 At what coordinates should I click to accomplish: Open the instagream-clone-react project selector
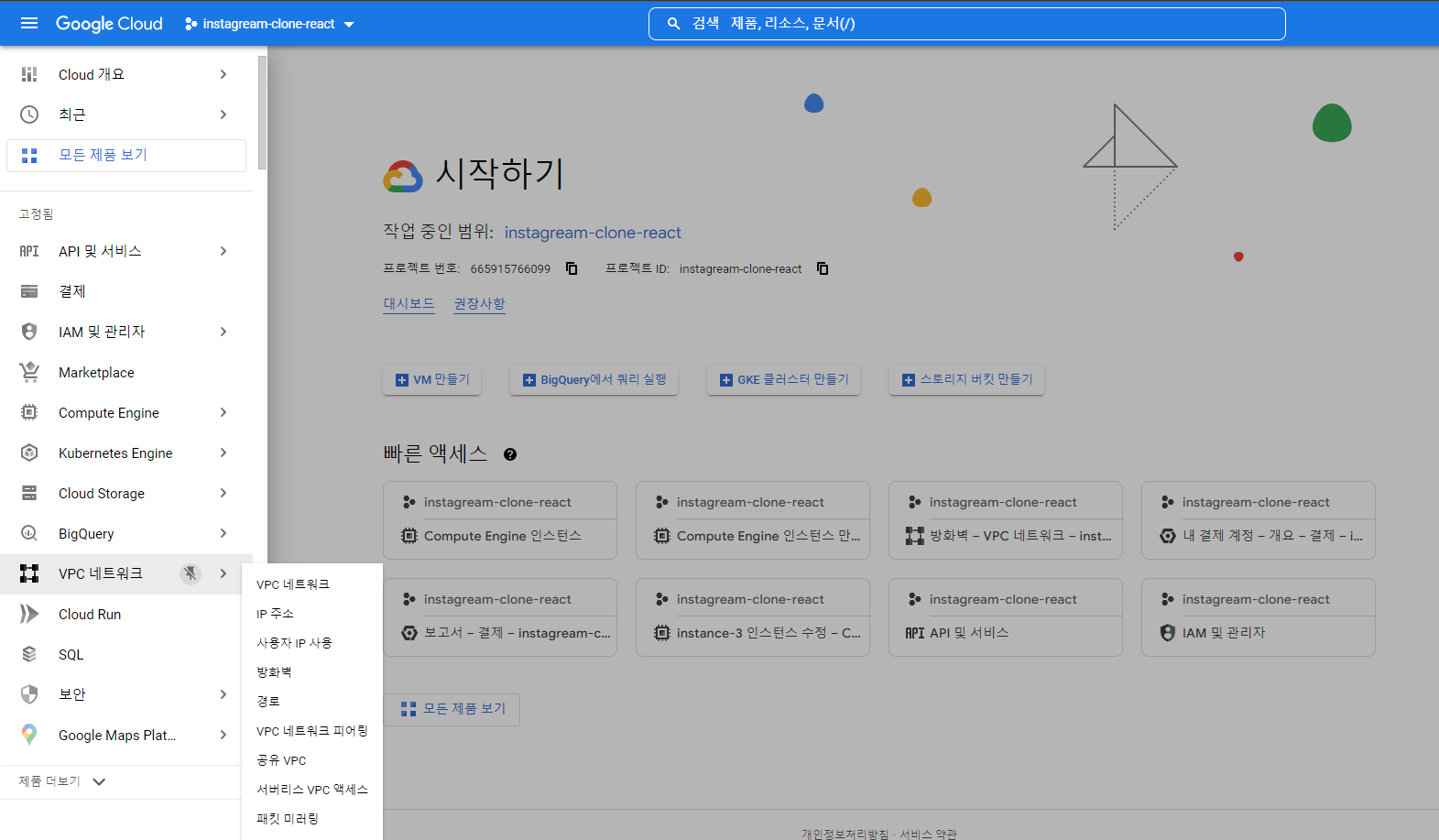pyautogui.click(x=269, y=24)
